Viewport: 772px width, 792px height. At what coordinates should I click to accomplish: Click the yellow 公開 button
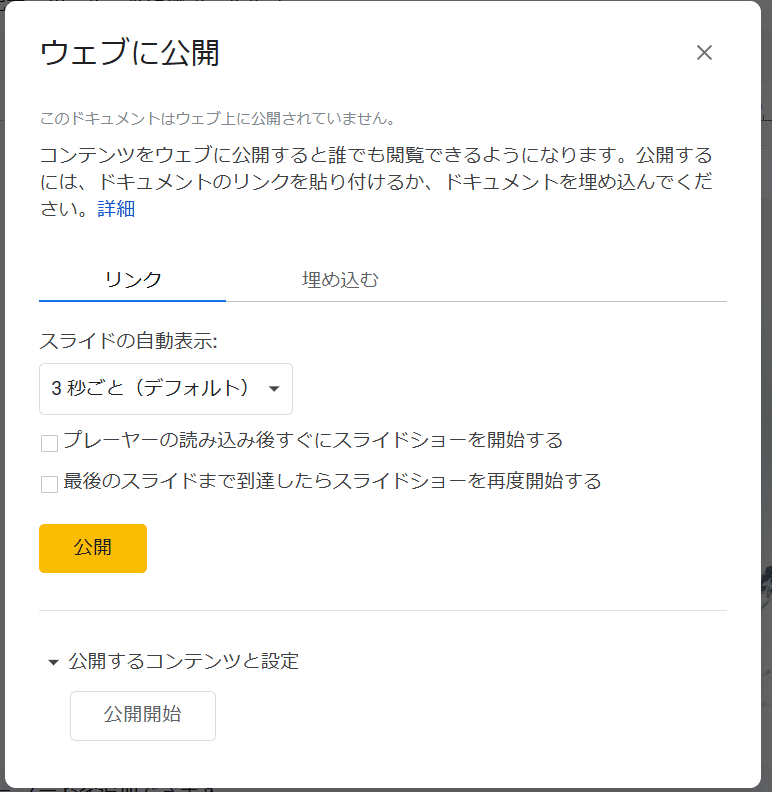93,548
